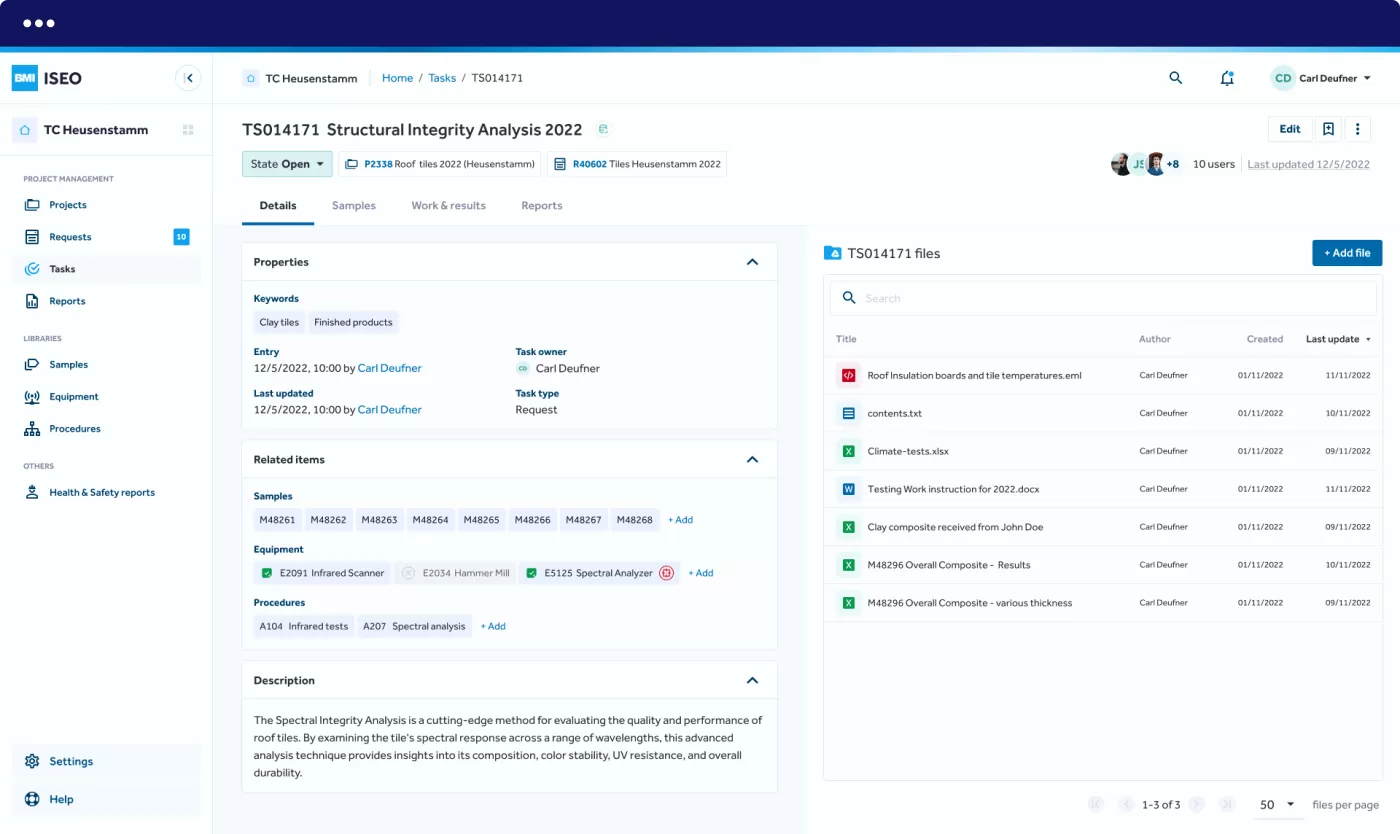Click the Add file button
The height and width of the screenshot is (834, 1400).
(1346, 253)
